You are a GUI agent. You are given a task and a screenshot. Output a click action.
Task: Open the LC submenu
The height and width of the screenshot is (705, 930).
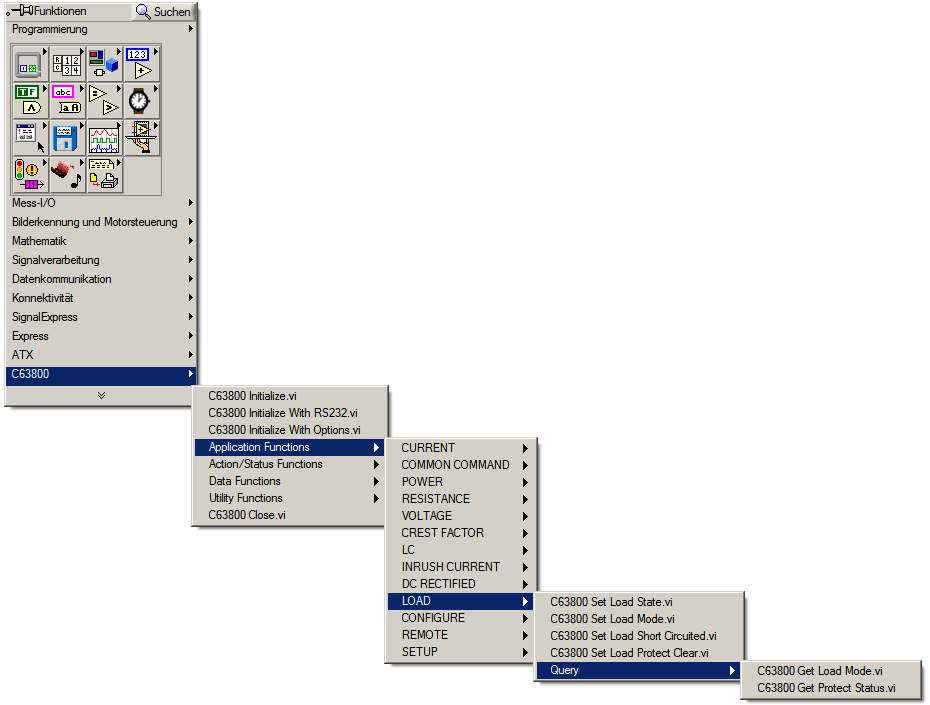pyautogui.click(x=461, y=550)
